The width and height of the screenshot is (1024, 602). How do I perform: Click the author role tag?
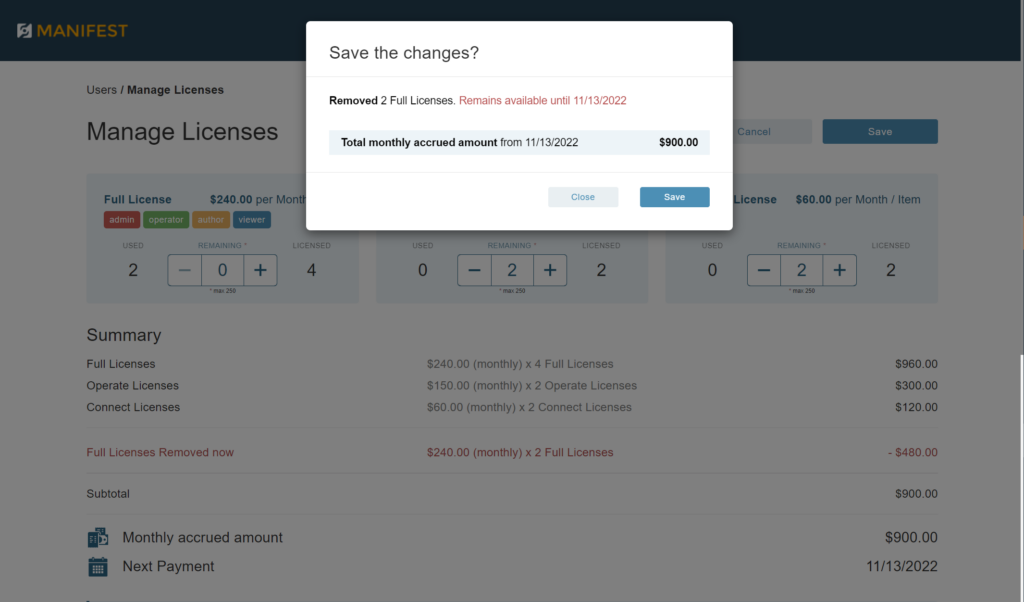pos(210,219)
